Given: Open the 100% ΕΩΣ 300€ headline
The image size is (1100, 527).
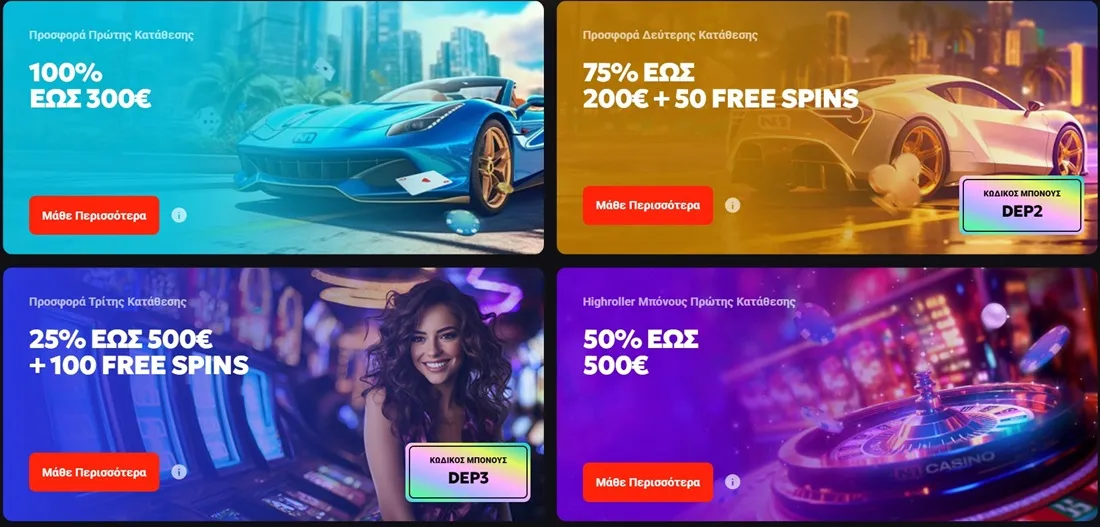Looking at the screenshot, I should [90, 86].
